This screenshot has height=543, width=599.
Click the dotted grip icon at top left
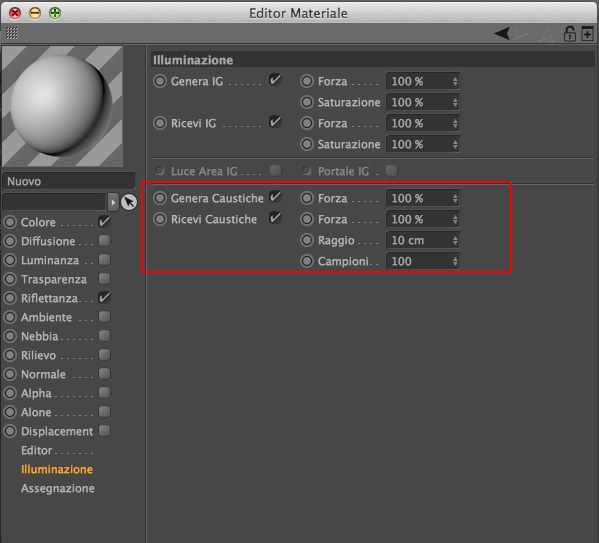pyautogui.click(x=12, y=33)
